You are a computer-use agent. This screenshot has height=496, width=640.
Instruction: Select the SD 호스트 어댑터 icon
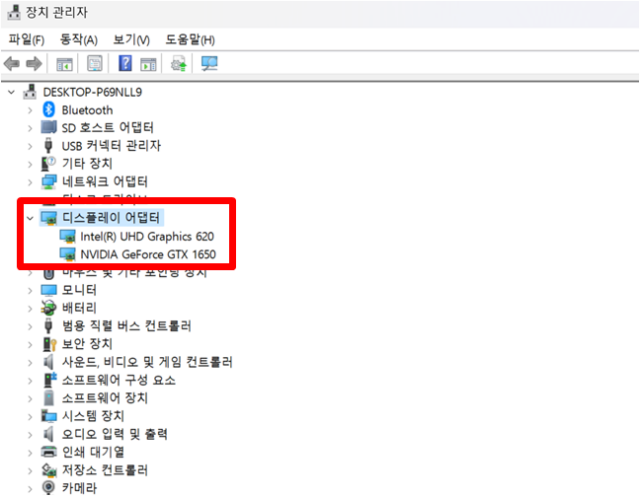pos(49,127)
